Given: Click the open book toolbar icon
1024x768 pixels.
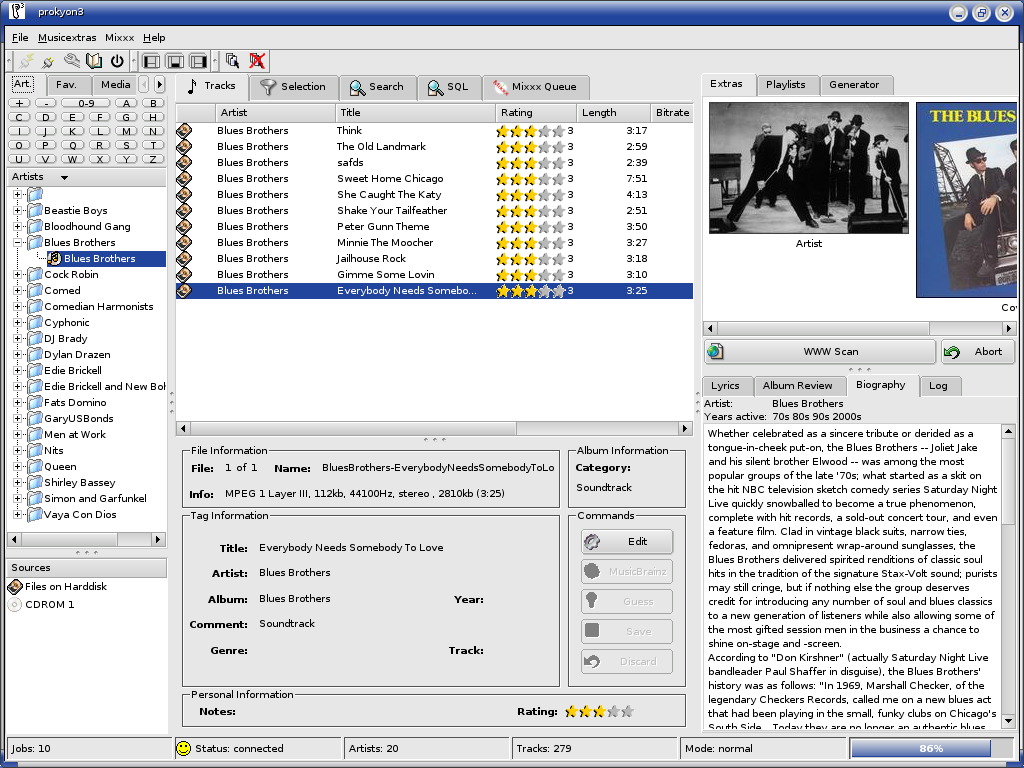Looking at the screenshot, I should [x=94, y=61].
